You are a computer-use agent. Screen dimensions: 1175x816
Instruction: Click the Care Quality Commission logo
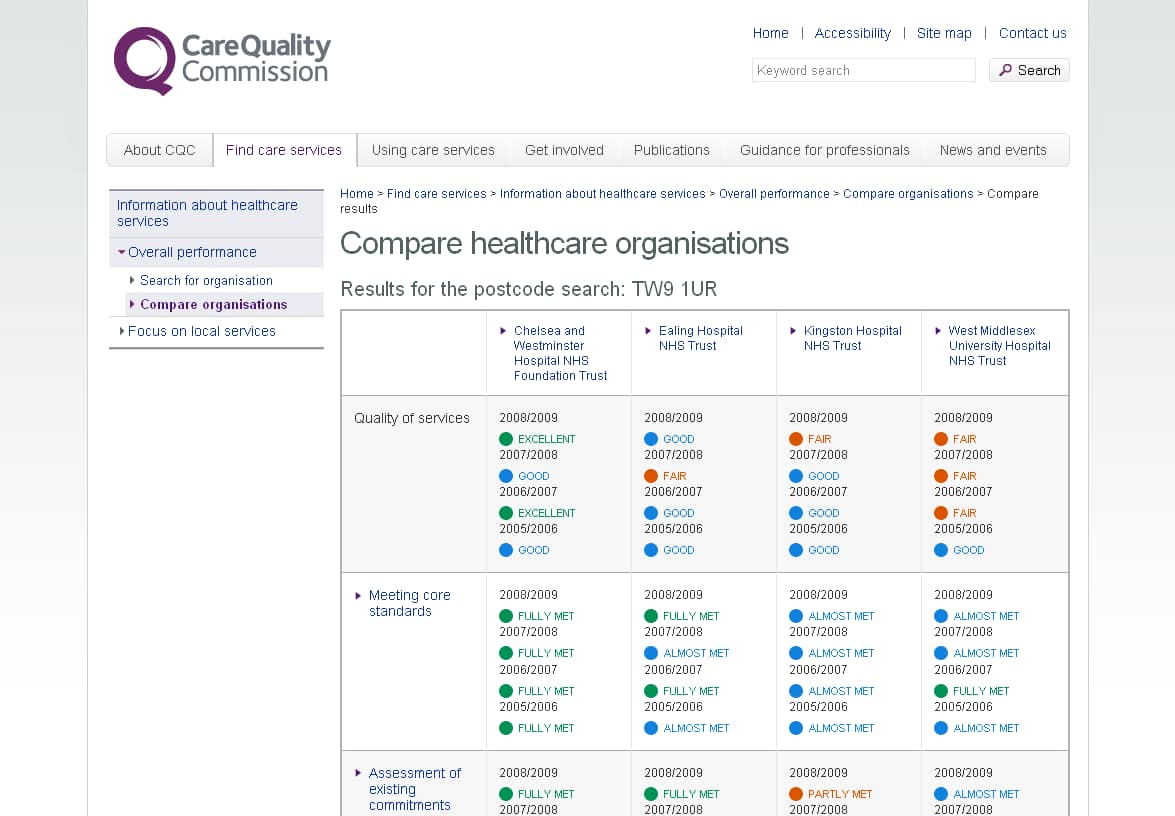tap(222, 60)
